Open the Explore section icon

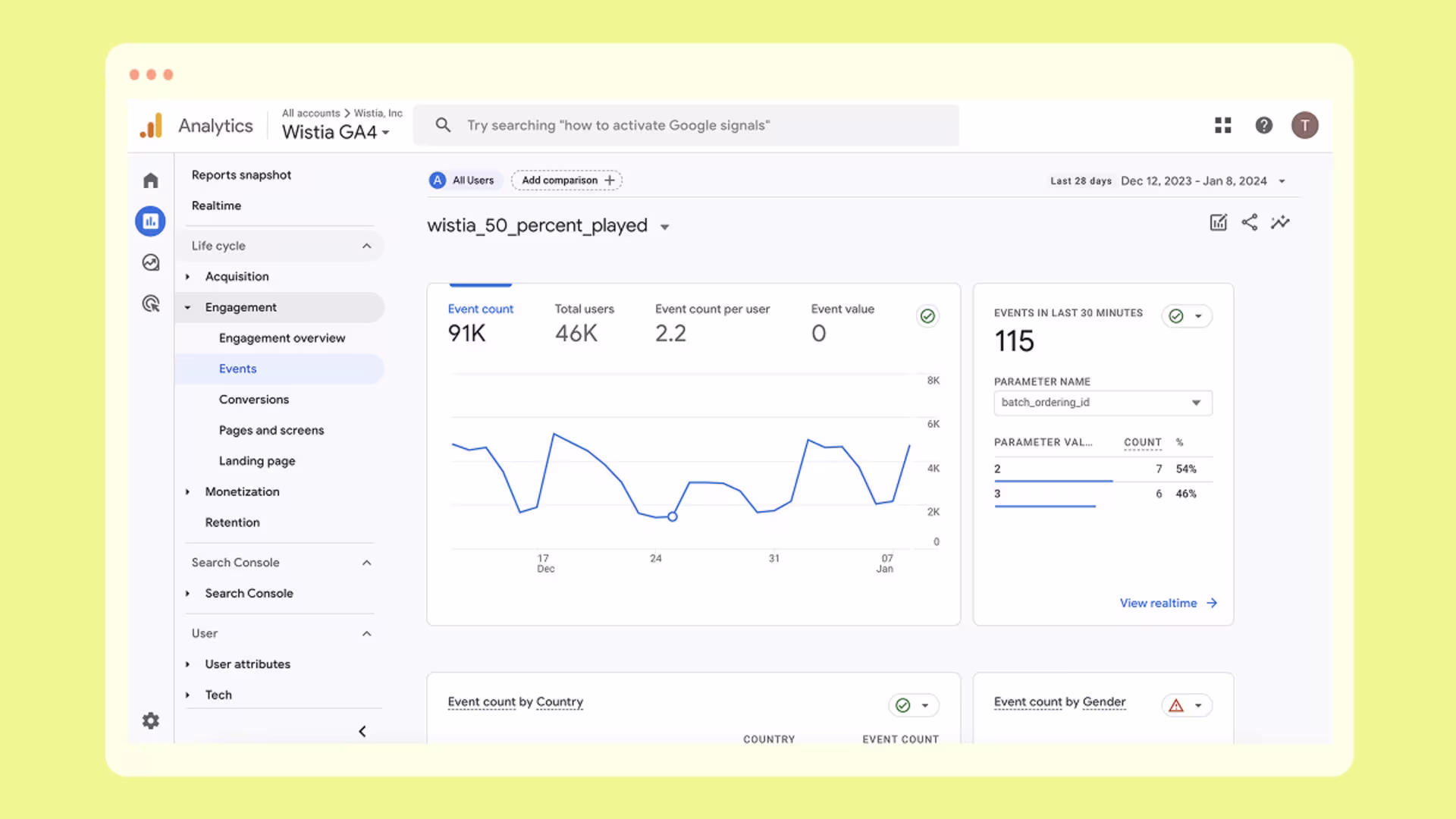click(x=150, y=262)
